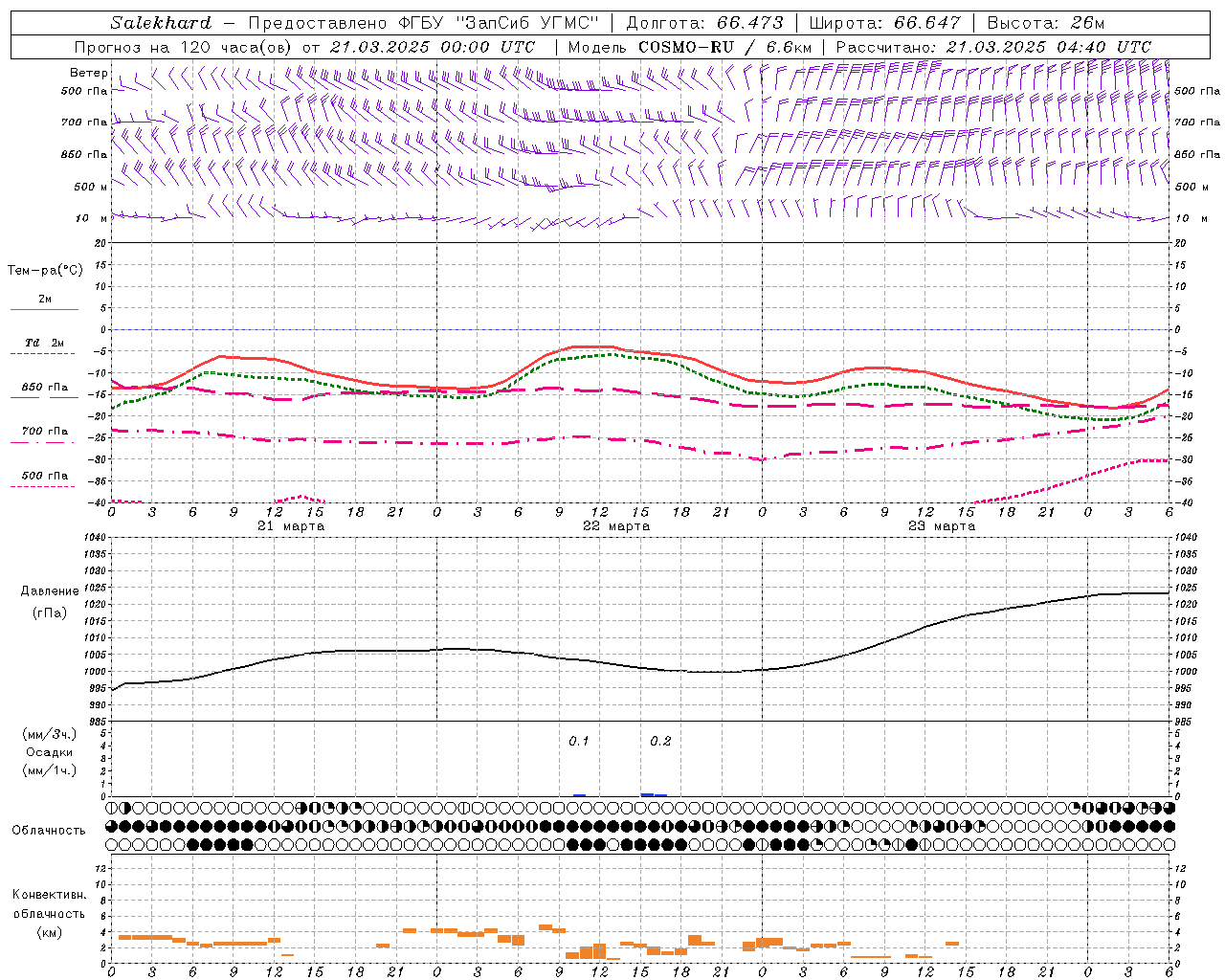Click the "23 марта" date label

942,526
